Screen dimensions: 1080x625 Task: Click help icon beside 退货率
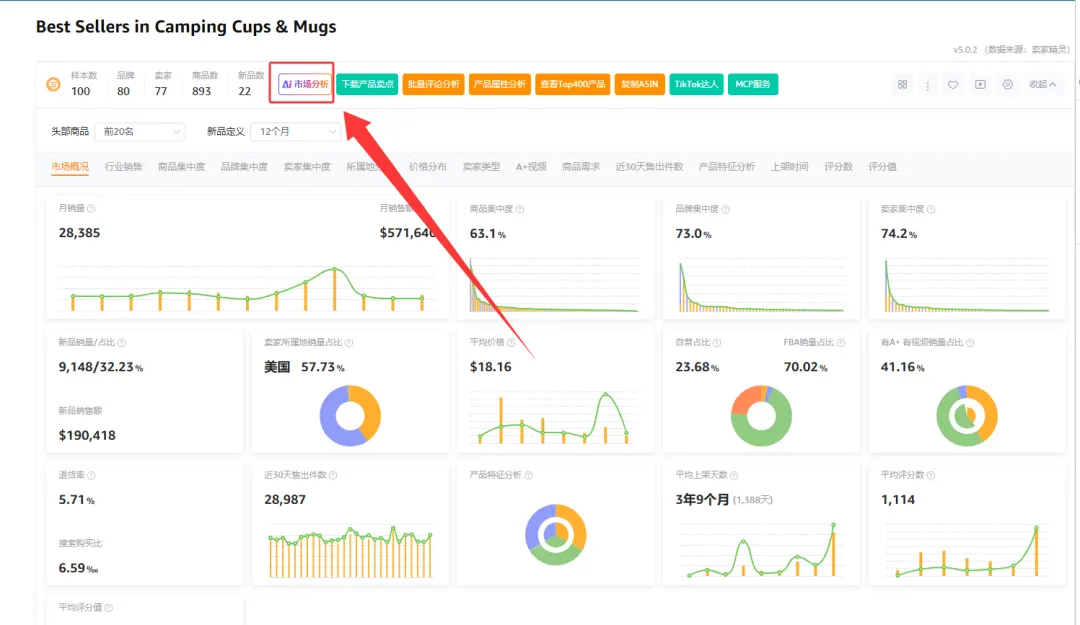point(92,475)
